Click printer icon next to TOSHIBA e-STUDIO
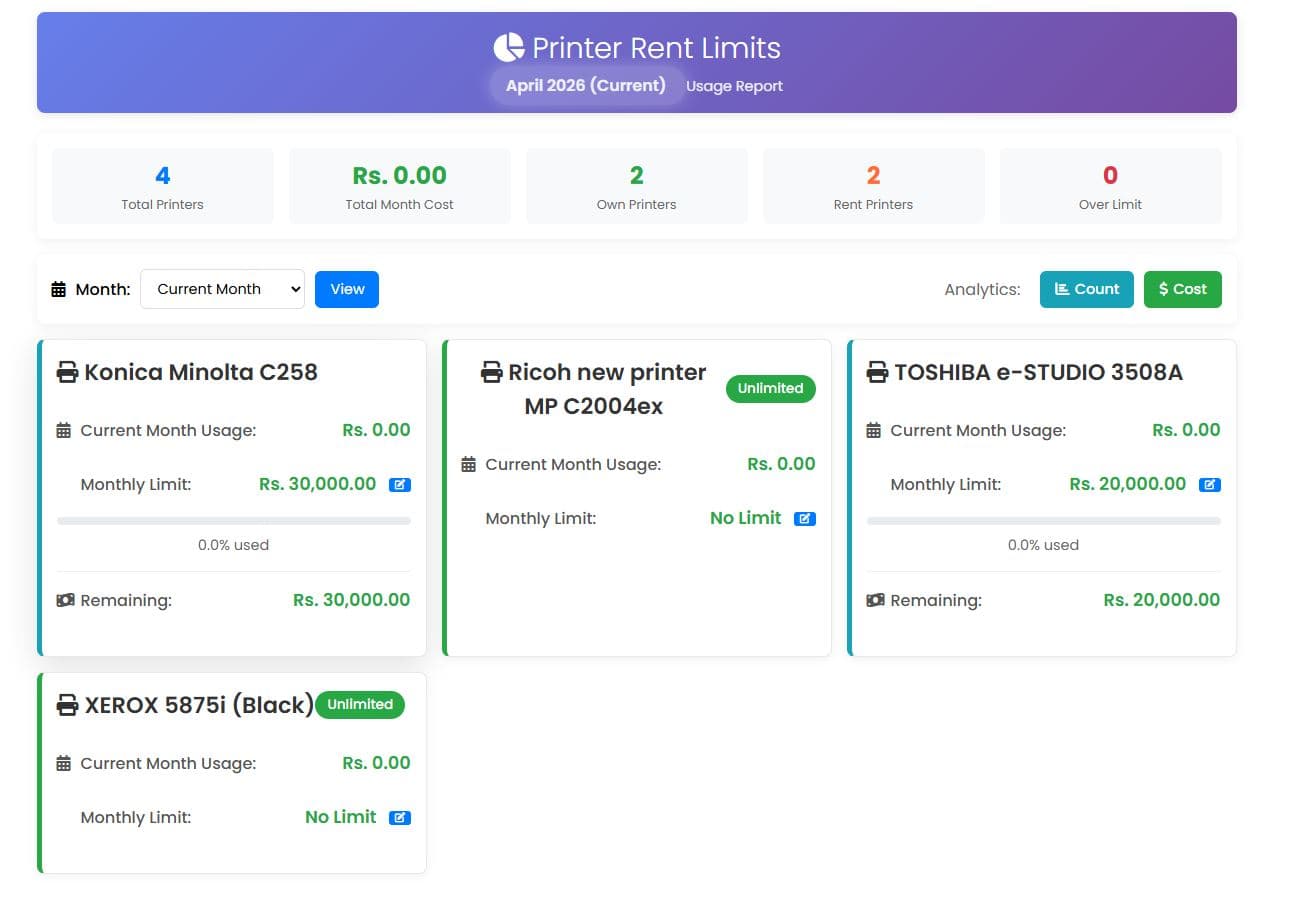Screen dimensions: 1302x897 877,373
